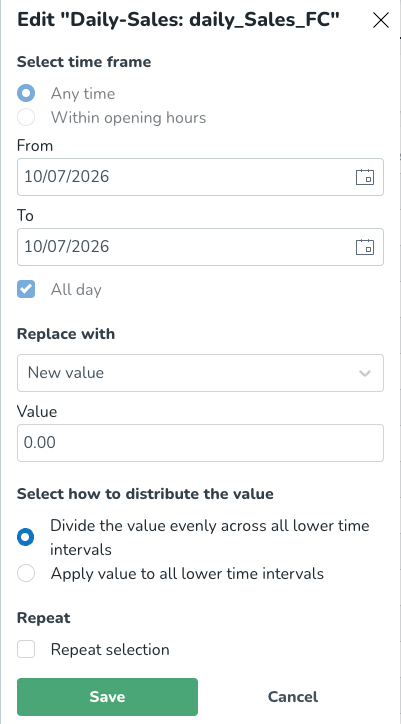Screen dimensions: 401x724
Task: Cancel the edit dialog
Action: click(292, 697)
